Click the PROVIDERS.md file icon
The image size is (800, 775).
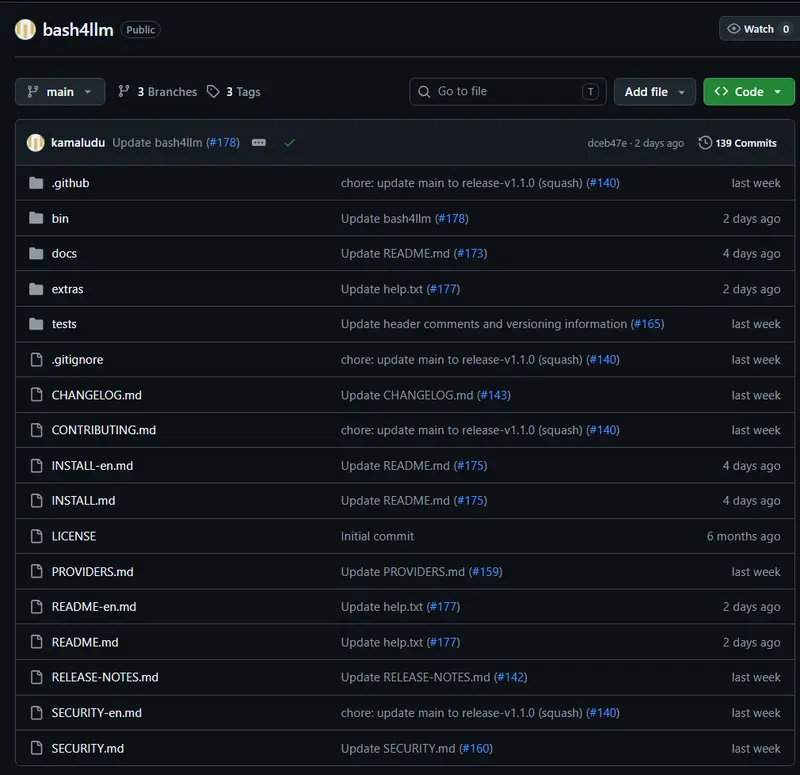click(36, 571)
